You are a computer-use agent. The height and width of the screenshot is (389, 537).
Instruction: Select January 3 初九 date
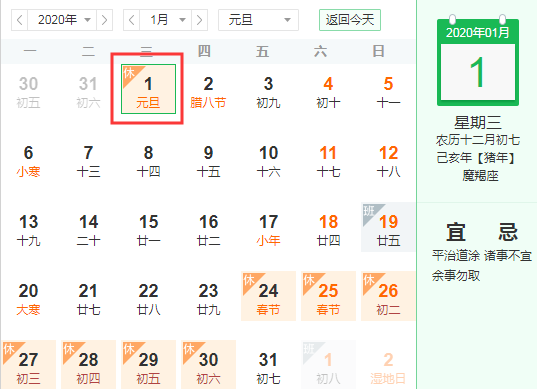[268, 92]
